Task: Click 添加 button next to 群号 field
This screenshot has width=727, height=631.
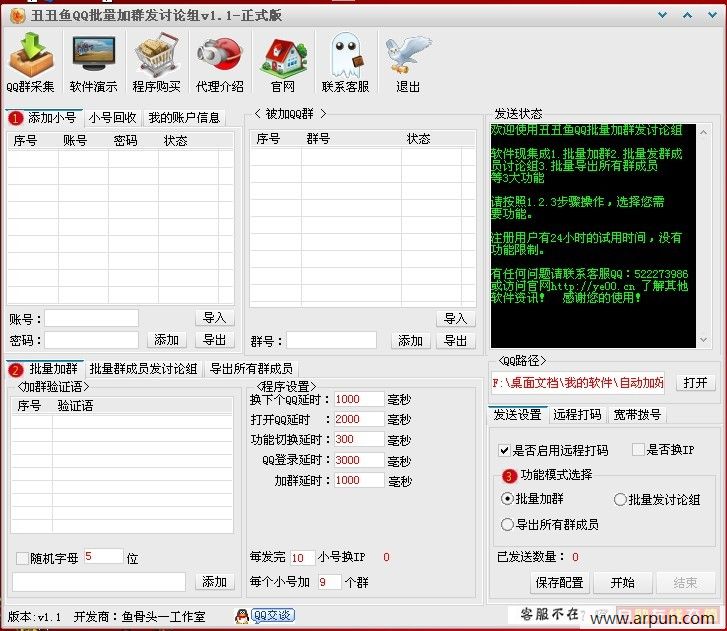Action: [410, 341]
